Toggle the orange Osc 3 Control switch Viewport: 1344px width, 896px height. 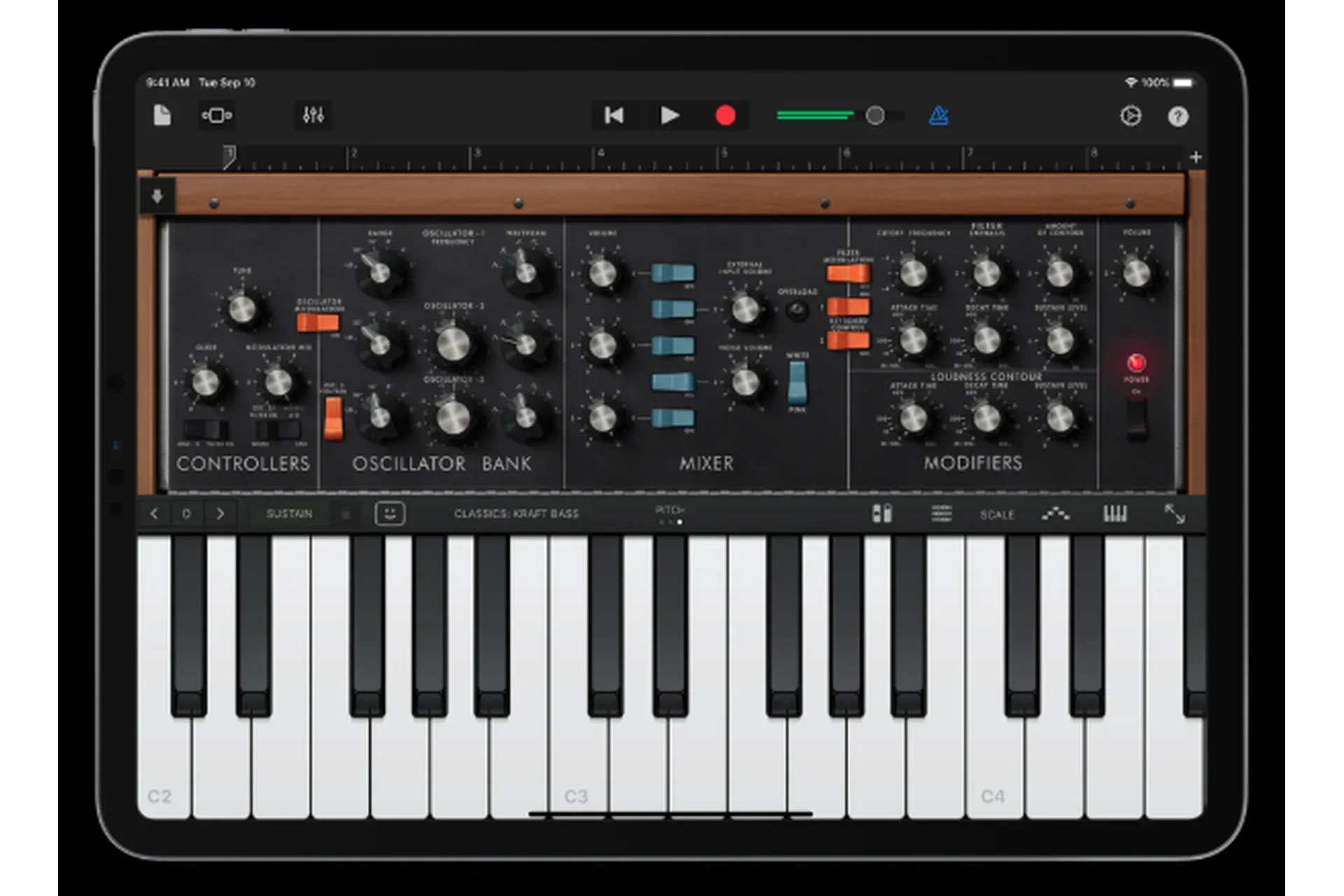(334, 418)
